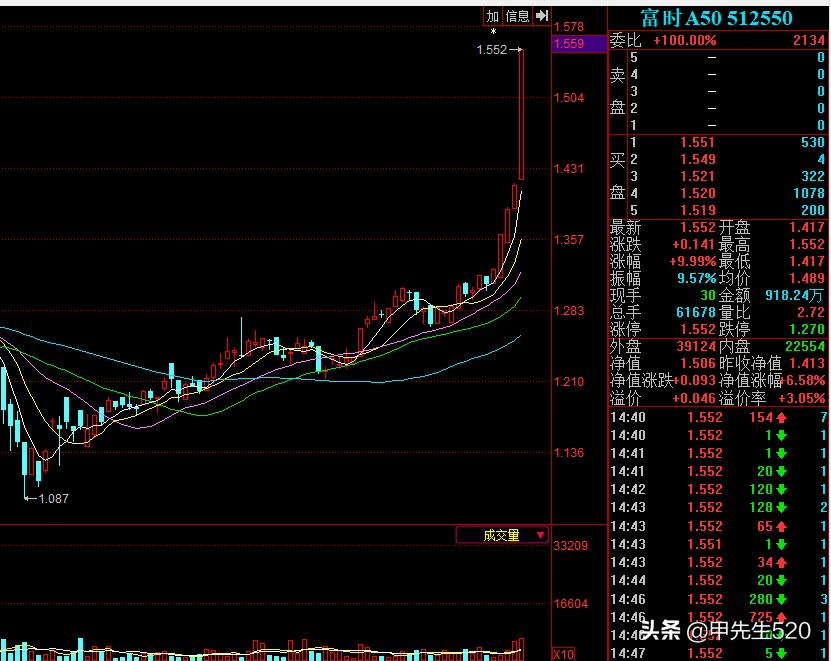Select the 14:43 tick priced 1.551
831x661 pixels.
pyautogui.click(x=719, y=544)
